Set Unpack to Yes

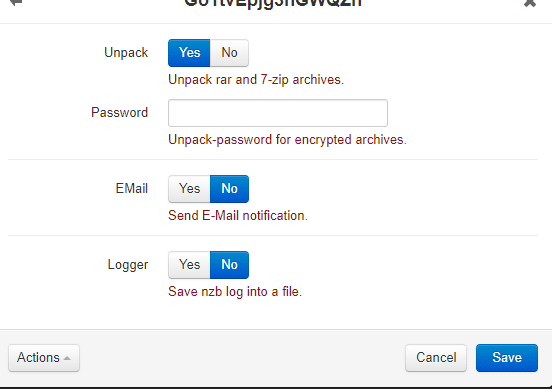[x=189, y=53]
